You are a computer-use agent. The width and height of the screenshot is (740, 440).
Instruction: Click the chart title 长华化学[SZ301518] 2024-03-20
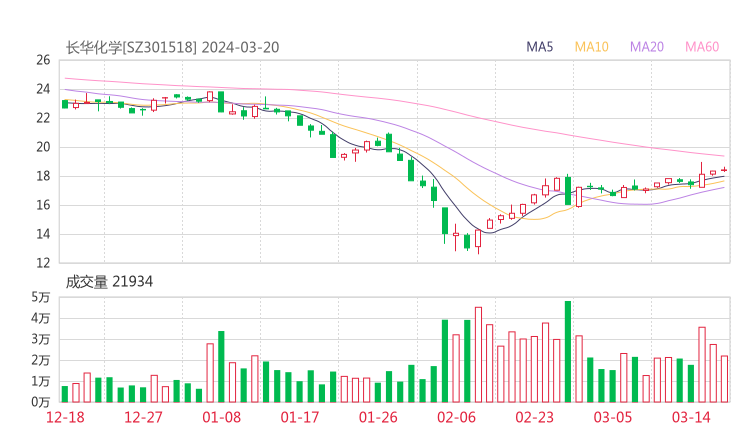point(172,47)
